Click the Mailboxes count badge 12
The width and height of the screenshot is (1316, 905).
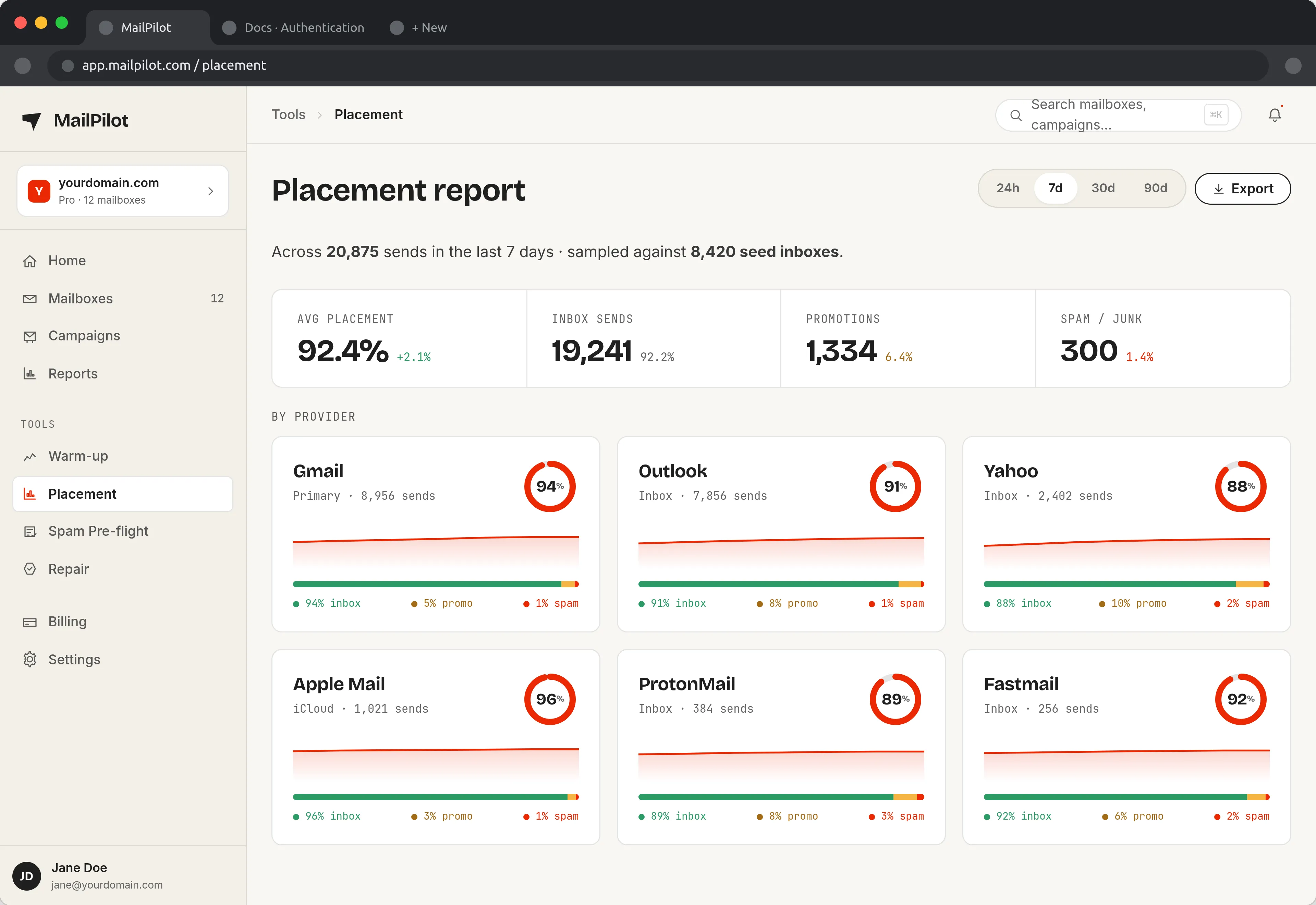coord(217,299)
